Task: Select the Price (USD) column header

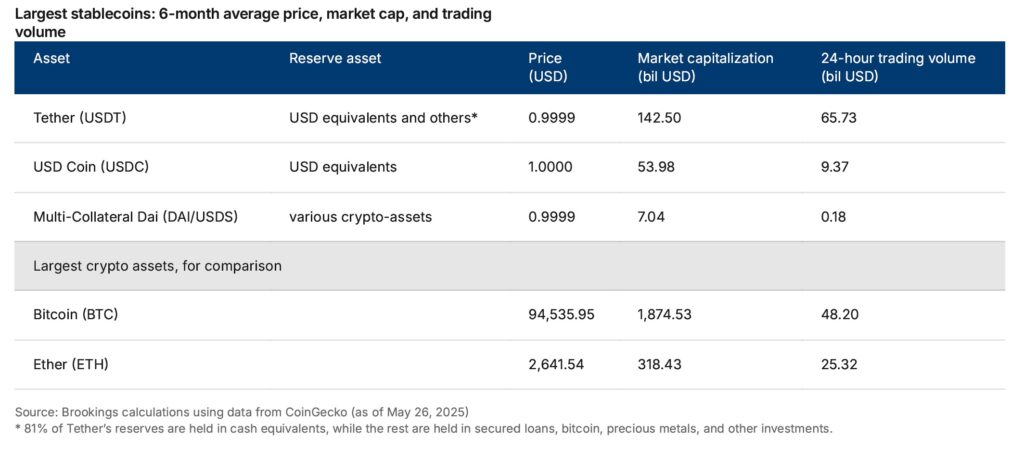Action: point(546,67)
